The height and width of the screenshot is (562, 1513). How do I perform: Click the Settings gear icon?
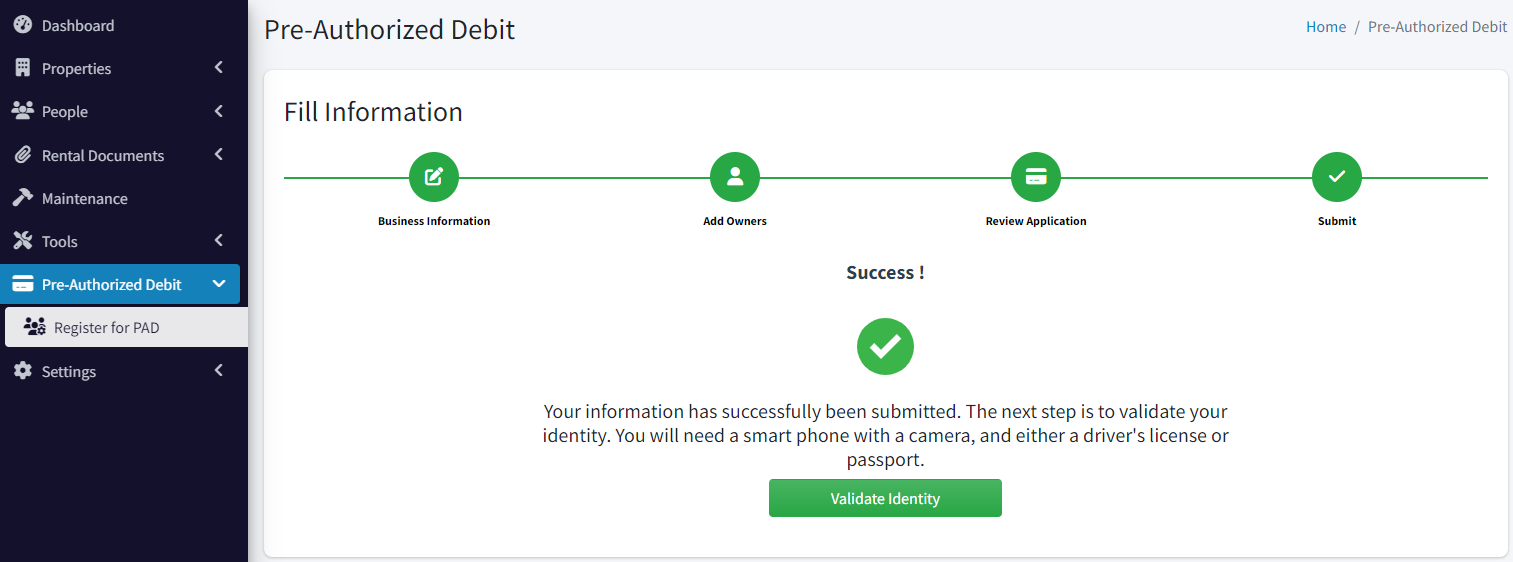pyautogui.click(x=22, y=371)
